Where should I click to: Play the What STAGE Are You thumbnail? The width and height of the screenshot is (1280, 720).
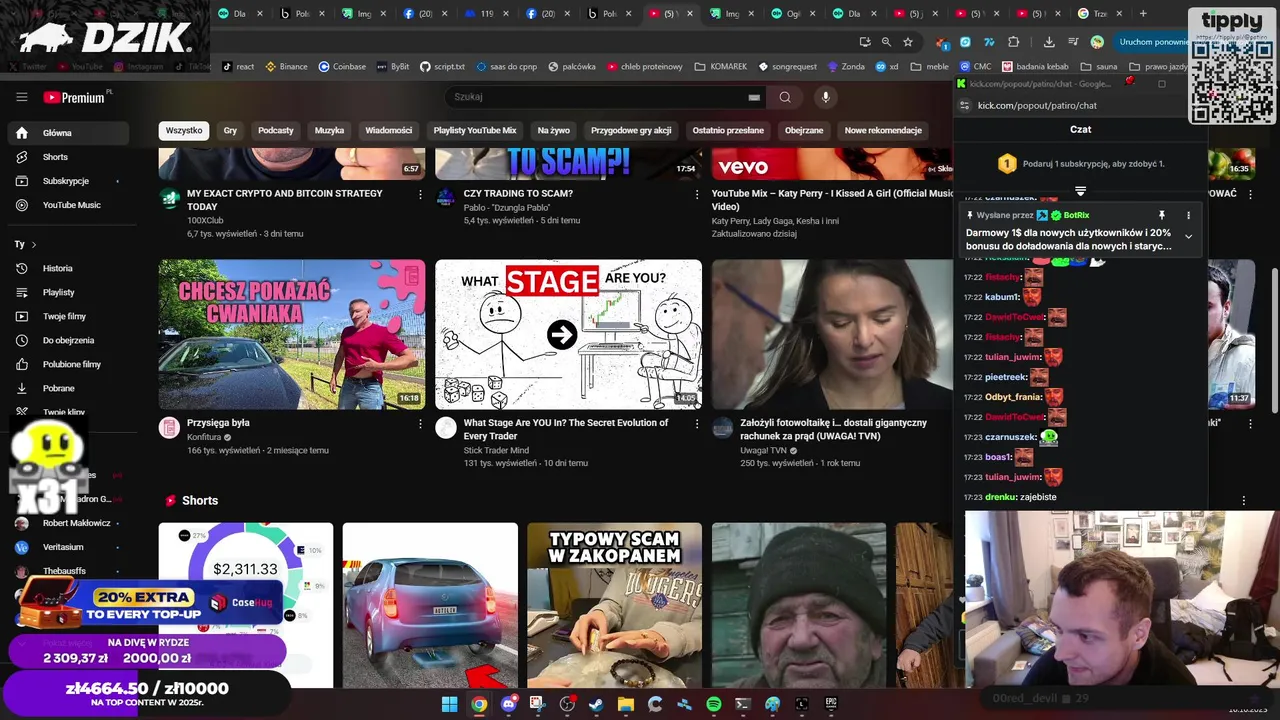coord(568,334)
